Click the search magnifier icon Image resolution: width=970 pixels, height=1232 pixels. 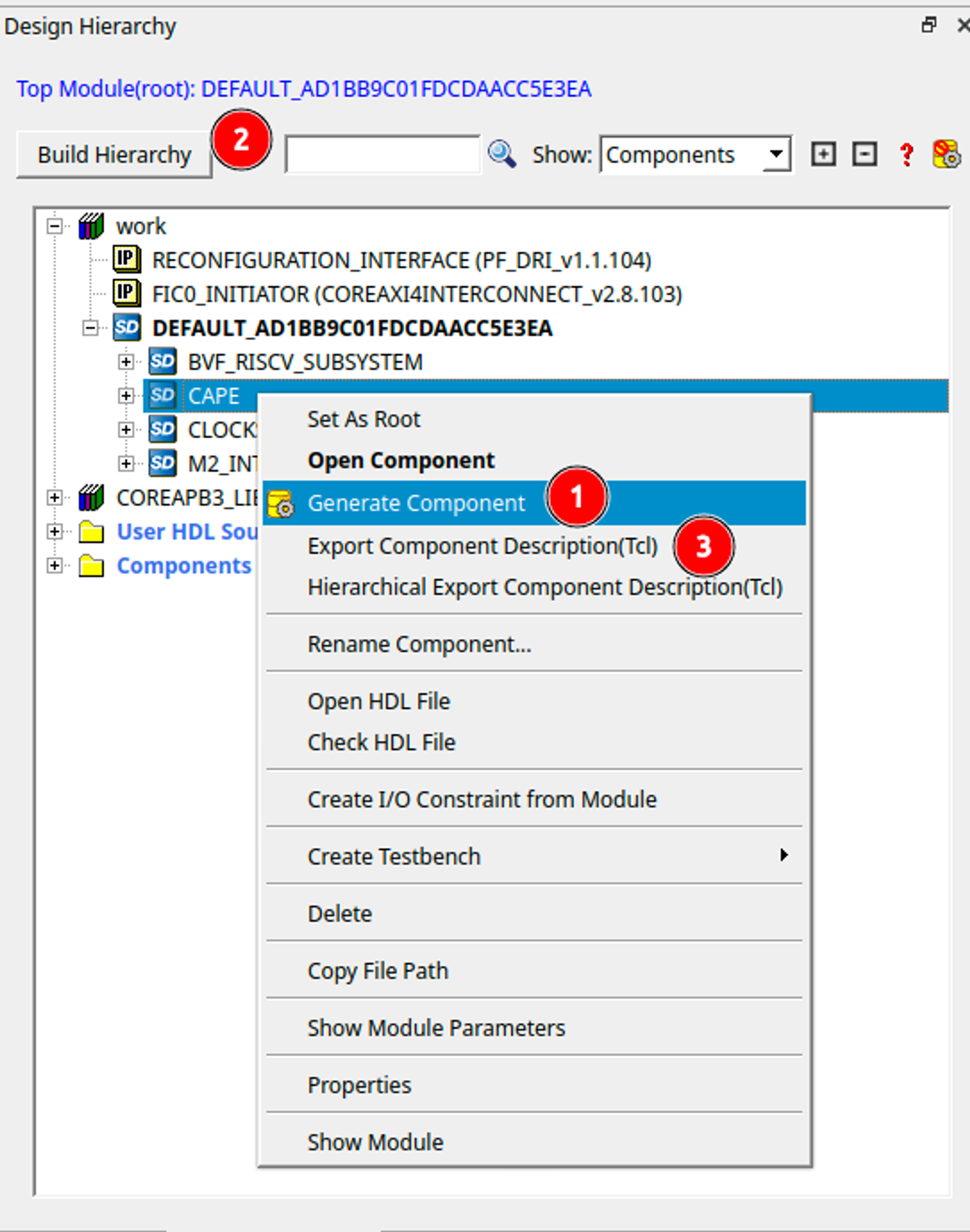[501, 154]
